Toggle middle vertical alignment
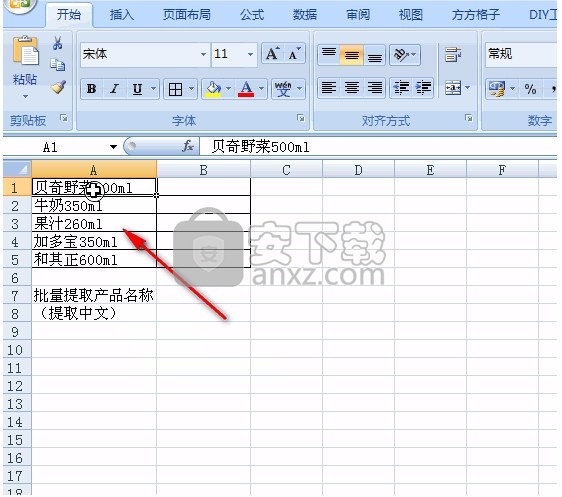This screenshot has height=497, width=562. point(352,54)
